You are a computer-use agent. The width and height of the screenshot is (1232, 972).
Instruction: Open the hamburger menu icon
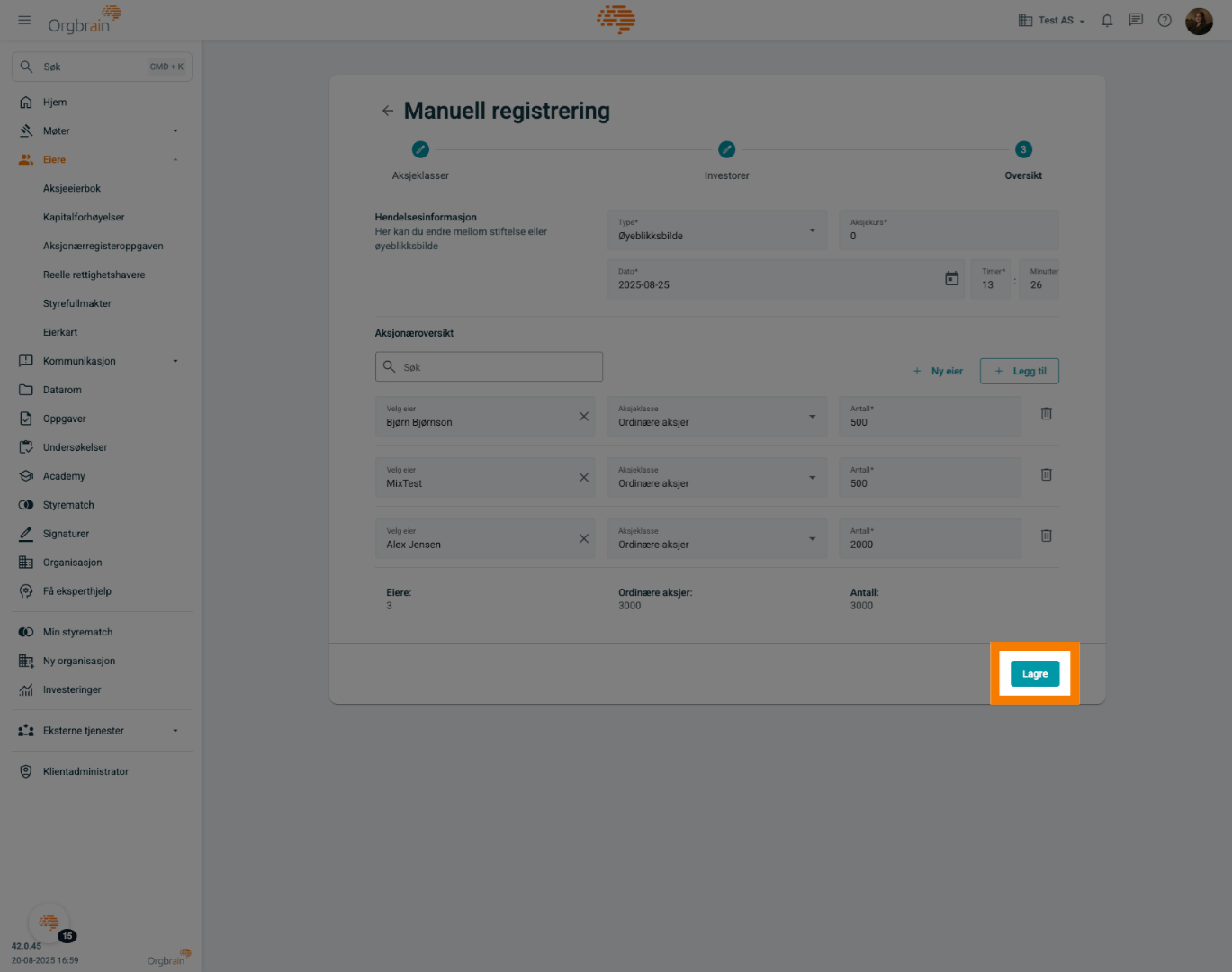click(x=24, y=20)
